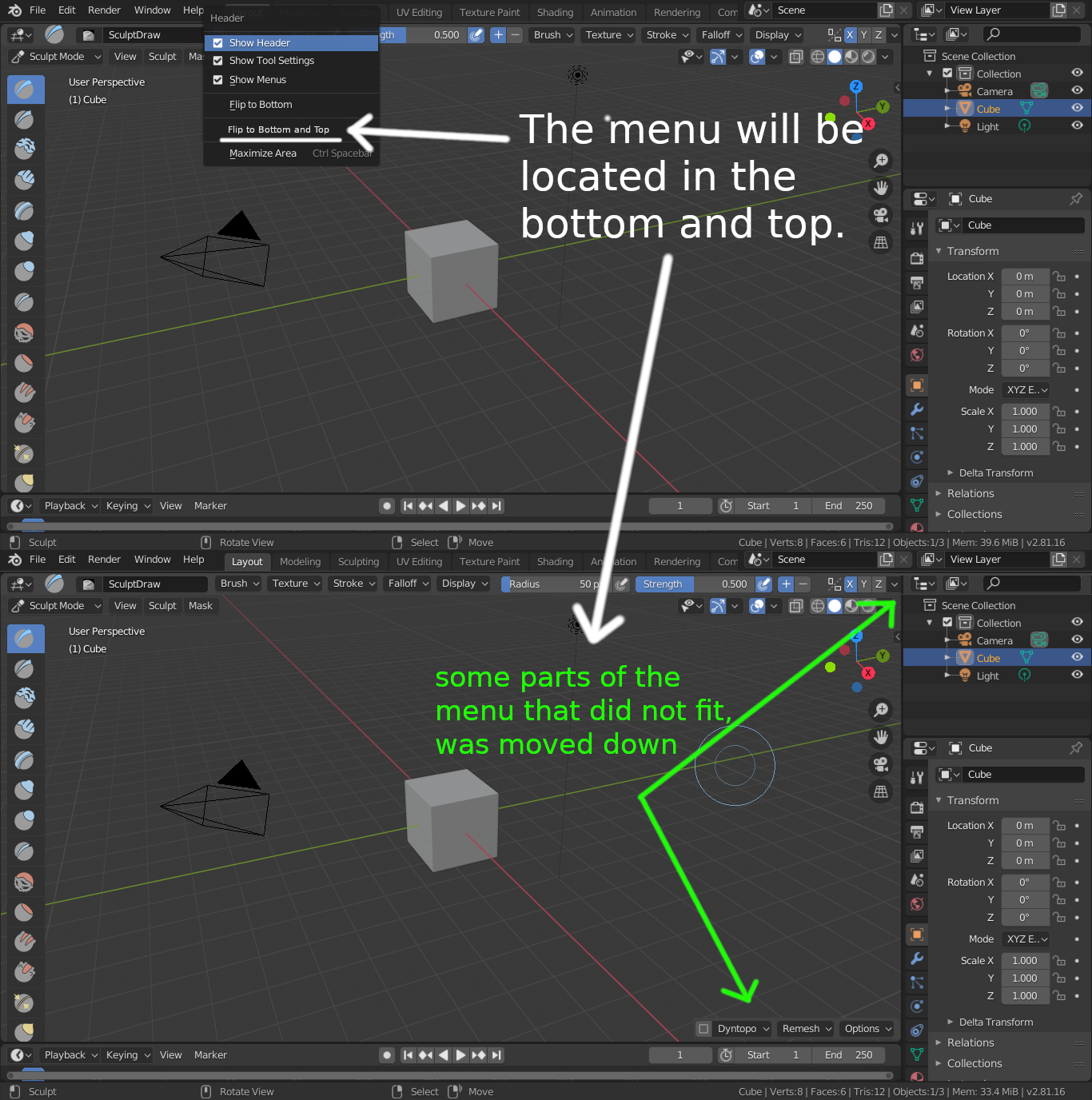Open Render properties tab in upper properties panel
The width and height of the screenshot is (1092, 1100).
coord(917,258)
